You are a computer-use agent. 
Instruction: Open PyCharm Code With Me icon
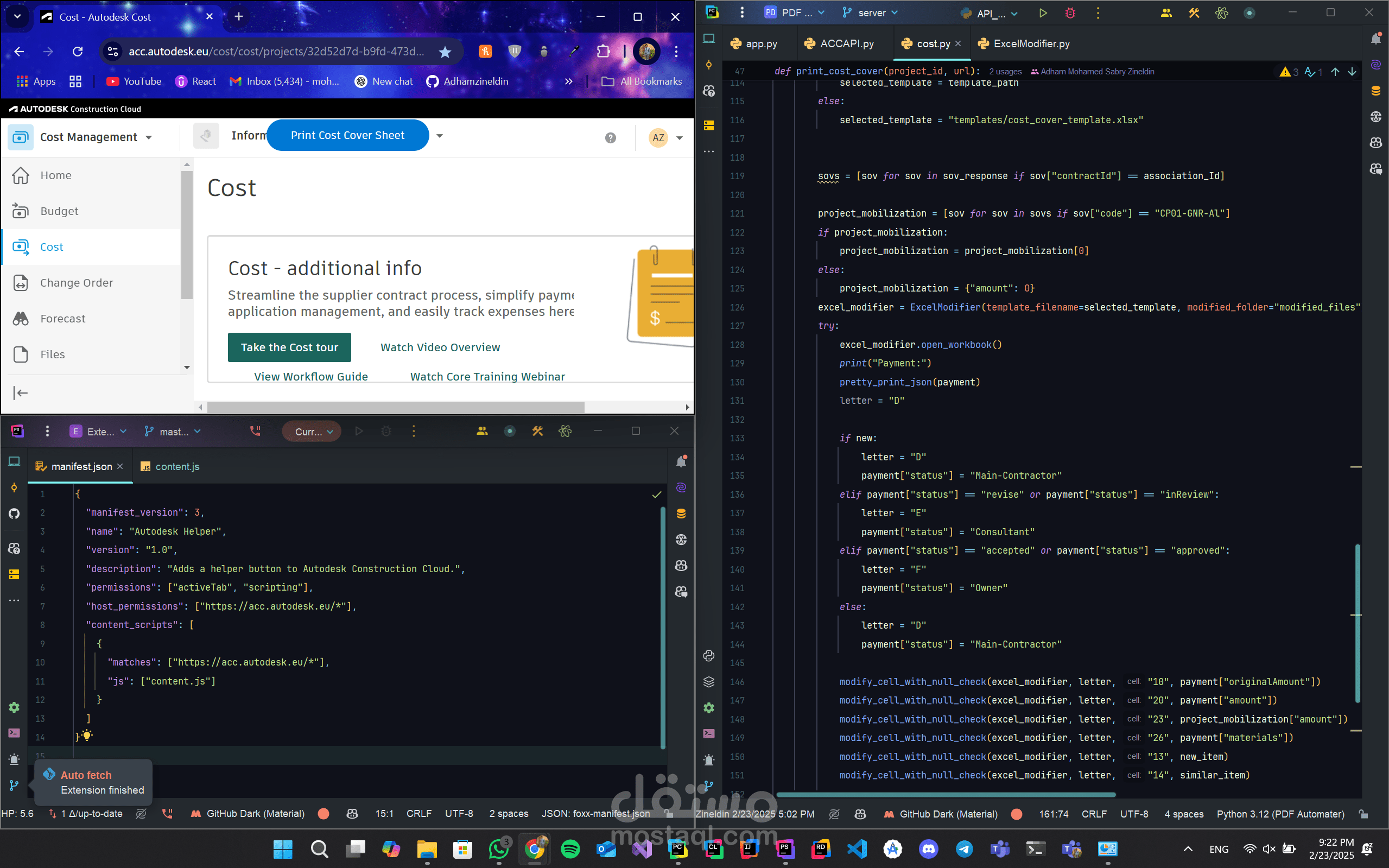tap(1166, 12)
